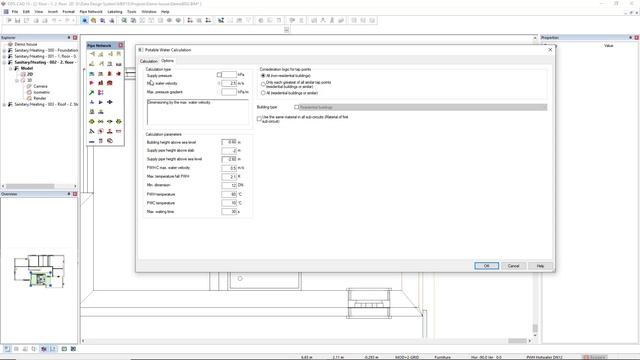Close the Explorer panel
This screenshot has height=360, width=640.
75,38
